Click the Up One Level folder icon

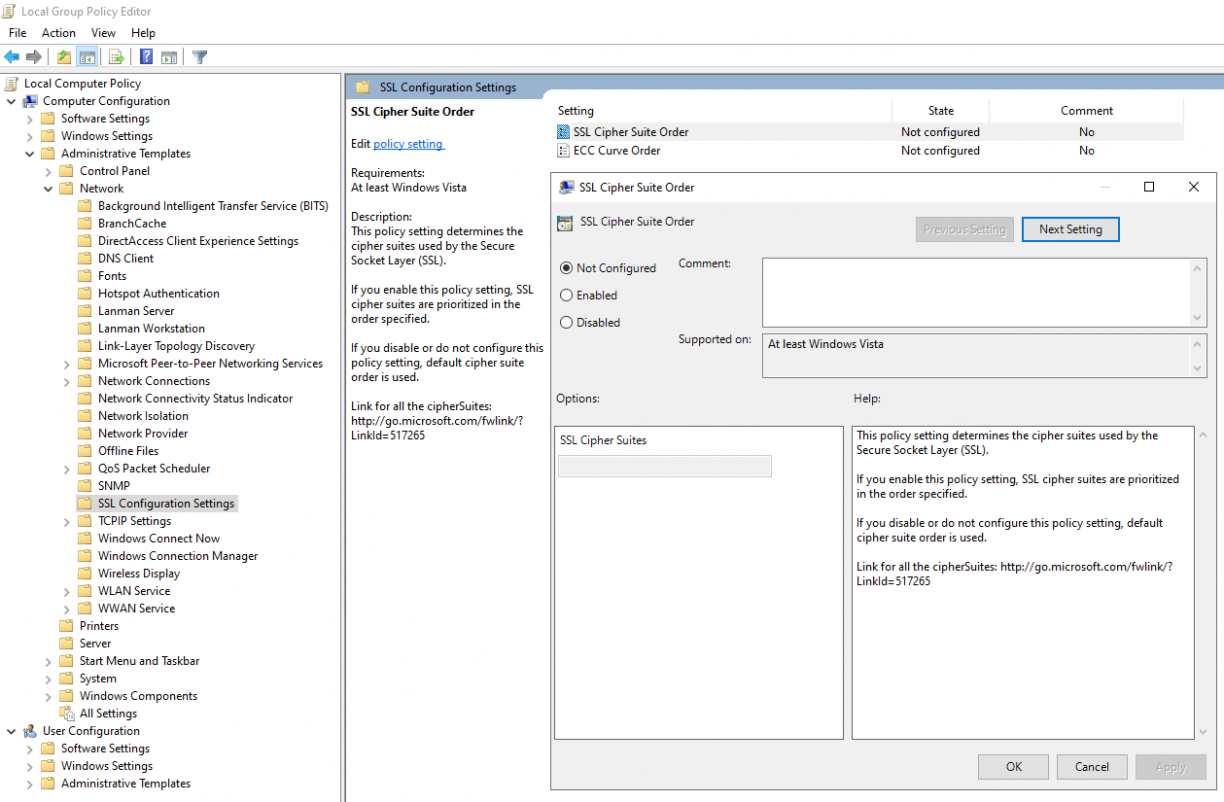point(64,57)
